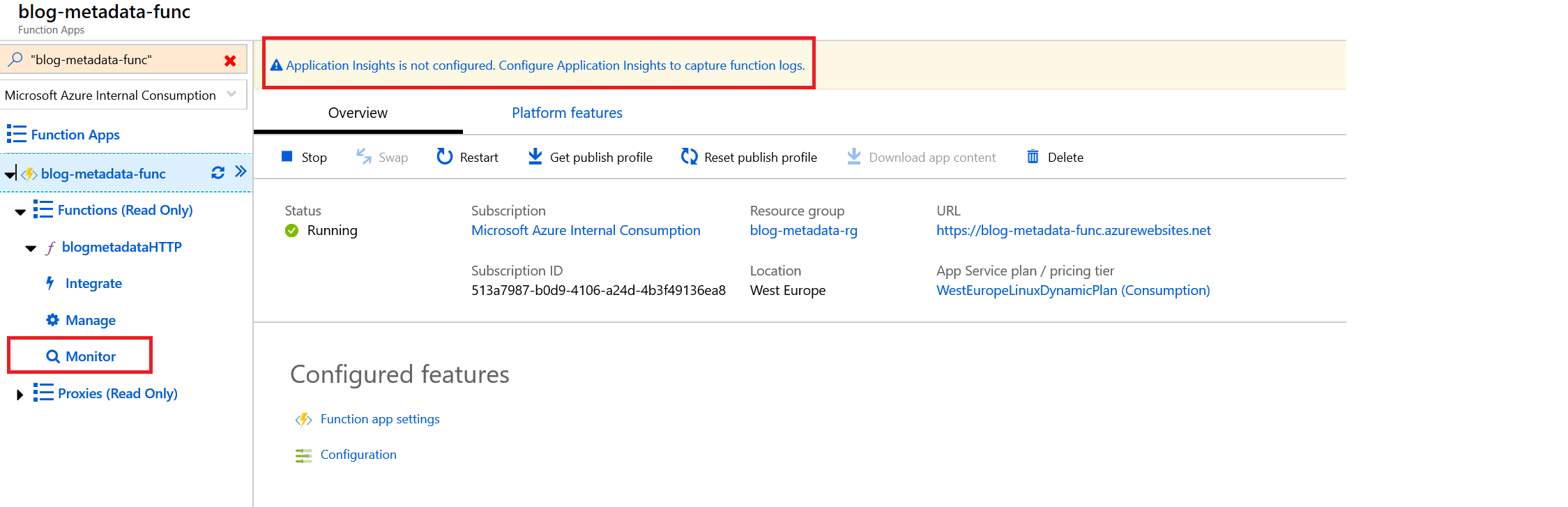
Task: Open Monitor under blogmetadataHTTP
Action: 90,356
